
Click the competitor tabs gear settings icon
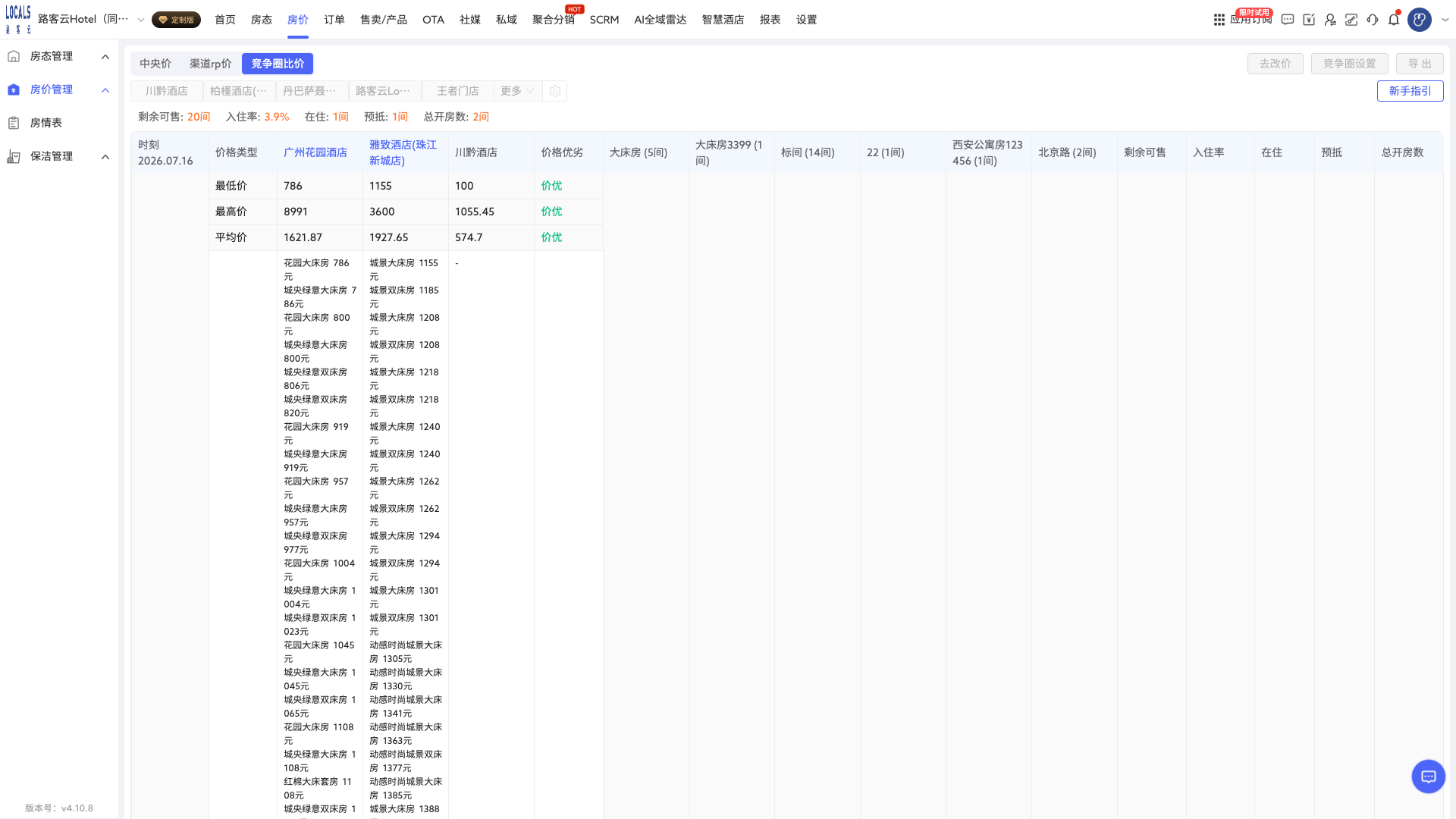point(555,91)
